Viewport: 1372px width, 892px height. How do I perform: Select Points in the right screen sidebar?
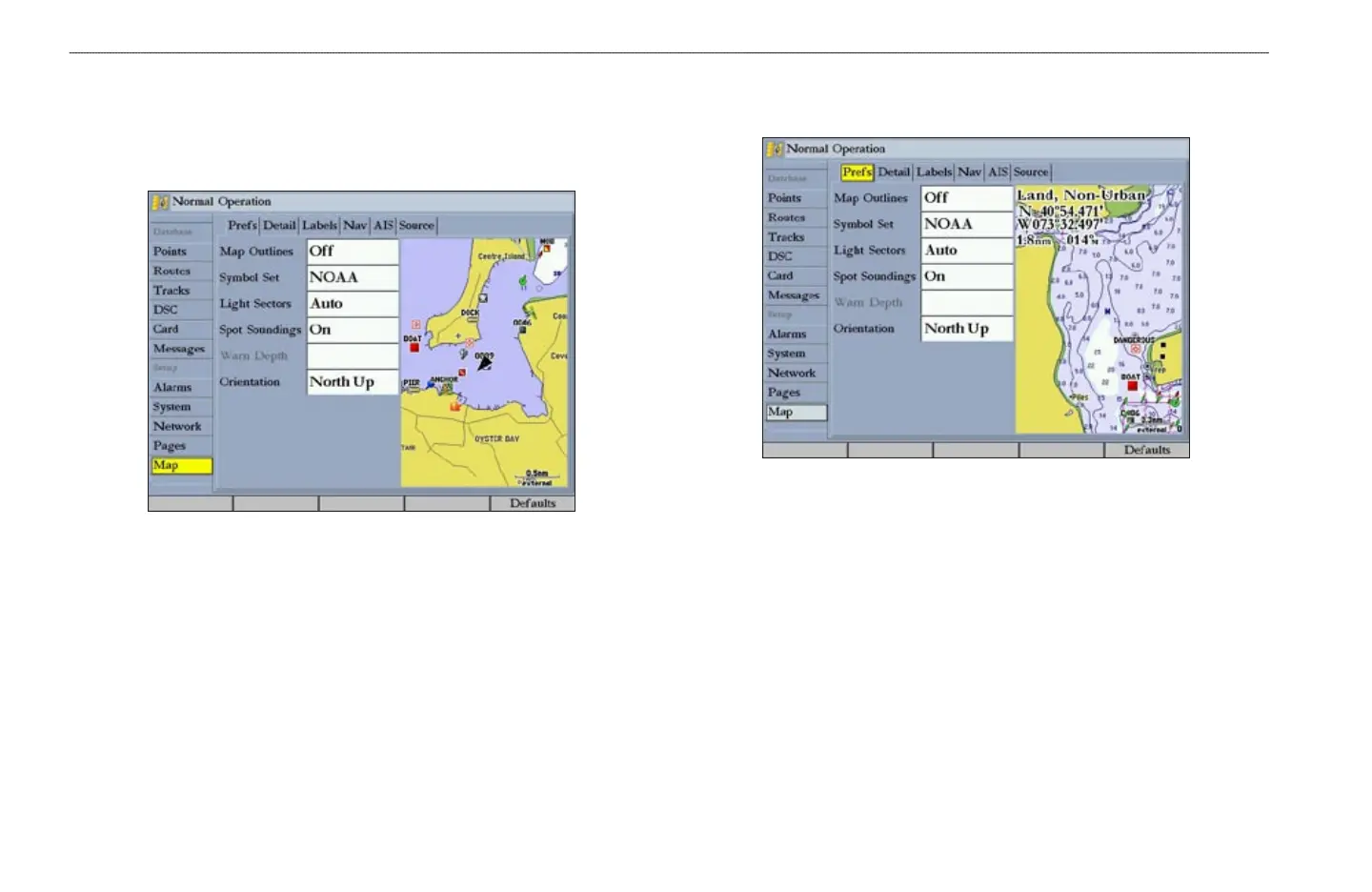coord(796,198)
